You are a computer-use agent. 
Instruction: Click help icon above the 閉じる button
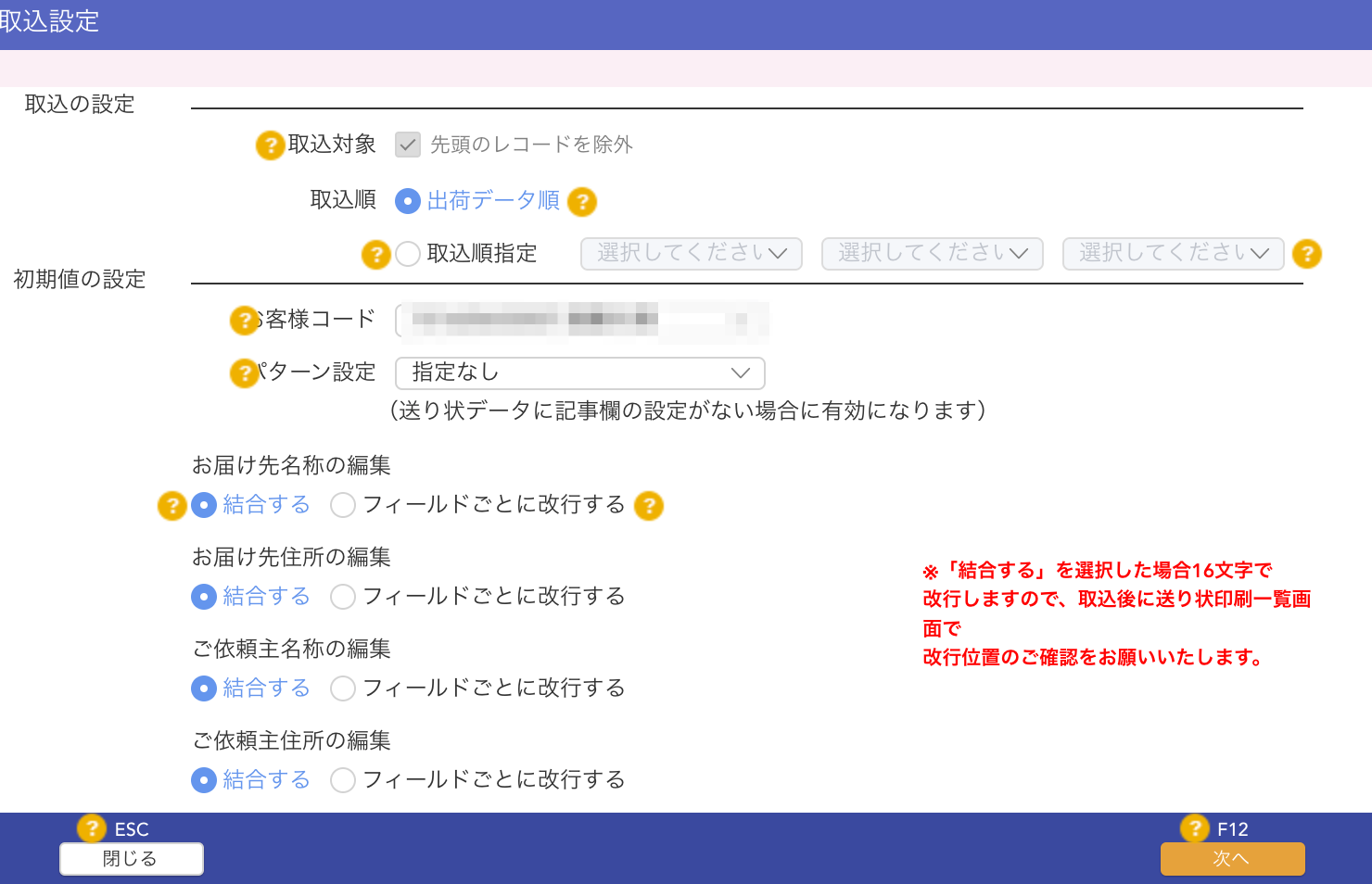(x=91, y=827)
